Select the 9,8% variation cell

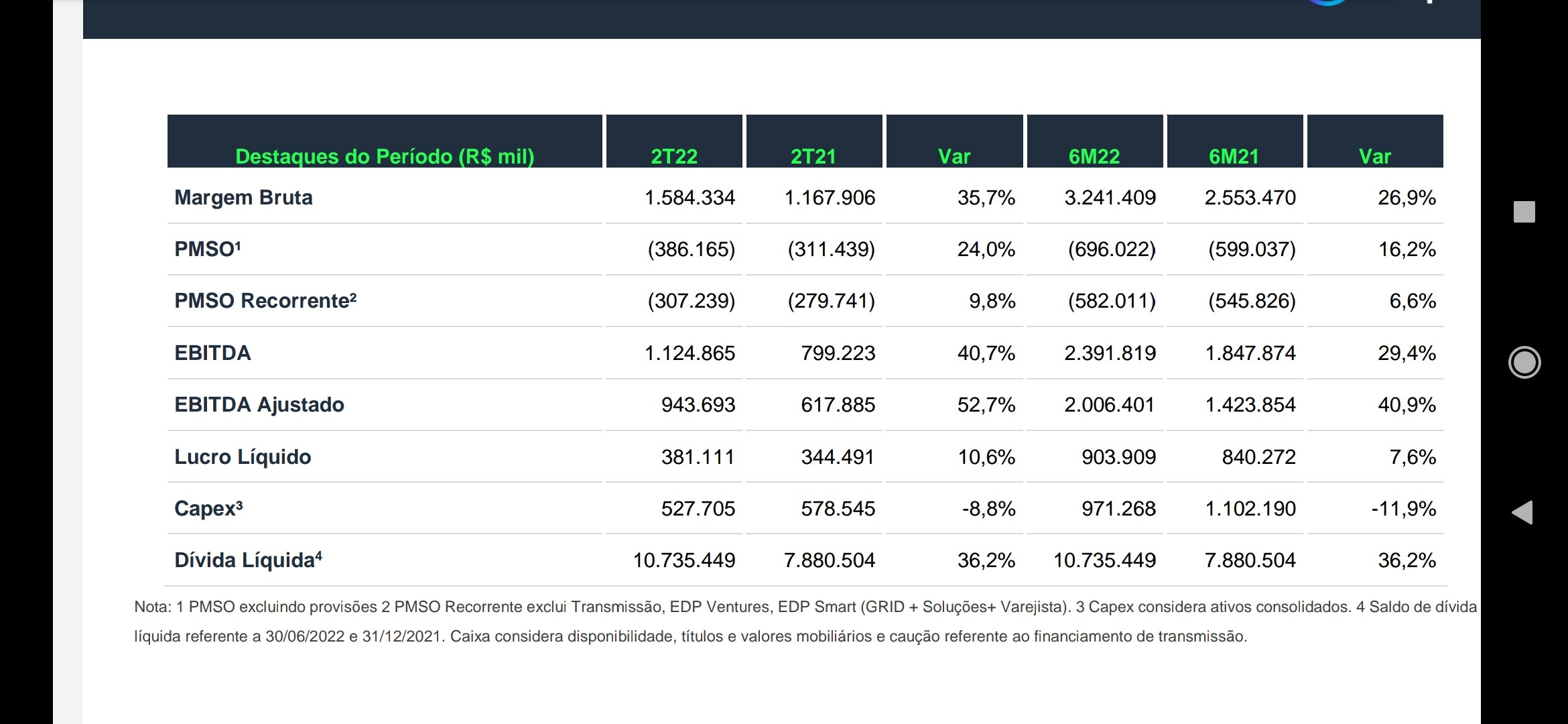click(992, 301)
